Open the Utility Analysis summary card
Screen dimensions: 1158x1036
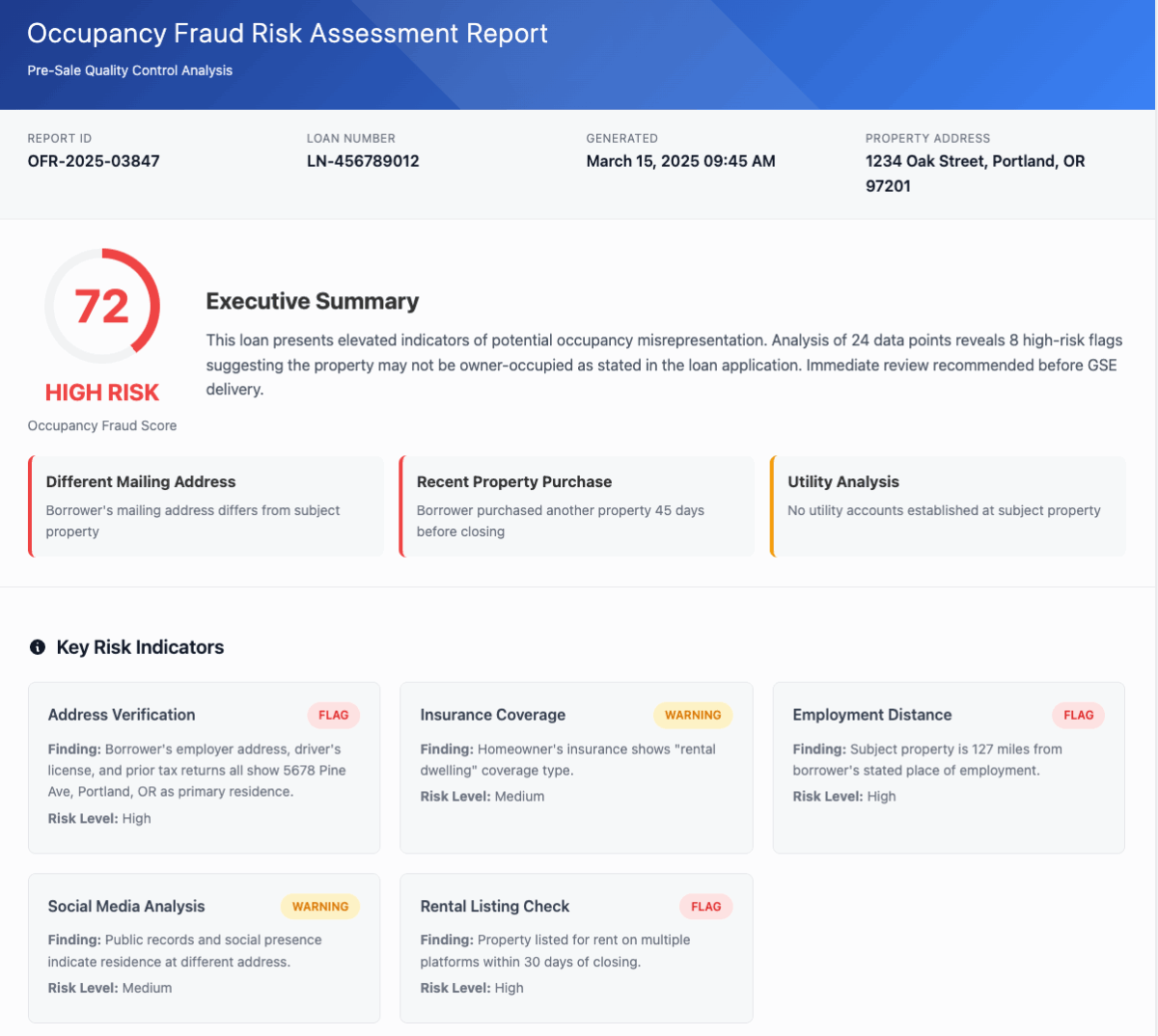(948, 506)
